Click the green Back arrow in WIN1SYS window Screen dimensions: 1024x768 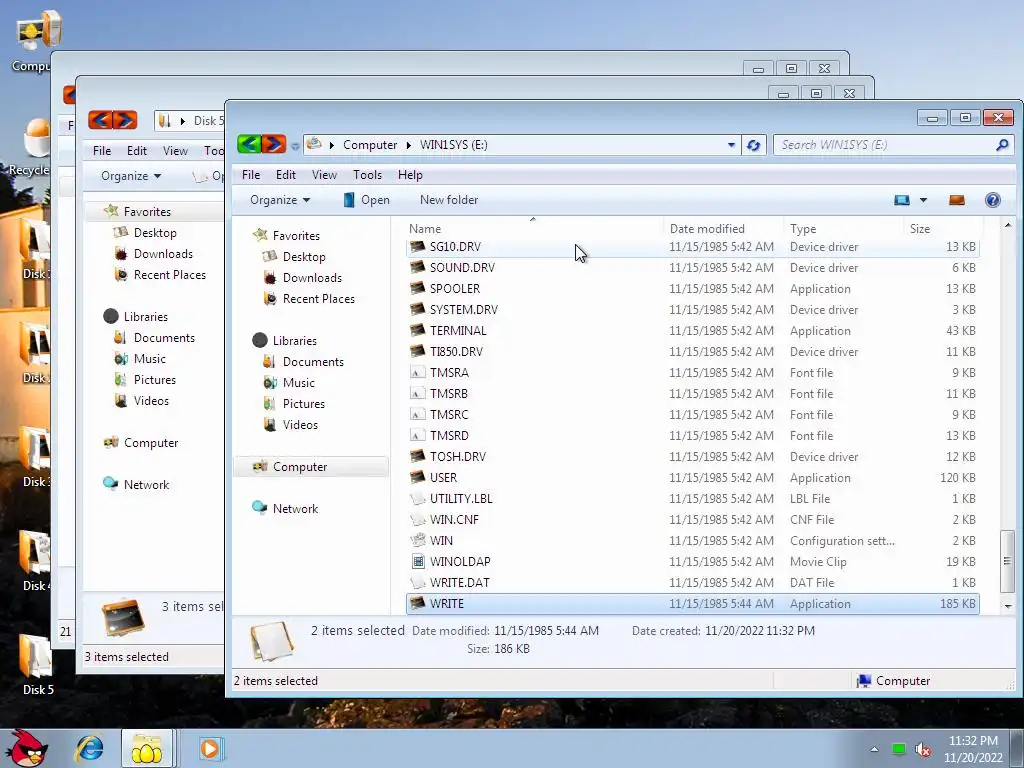249,144
